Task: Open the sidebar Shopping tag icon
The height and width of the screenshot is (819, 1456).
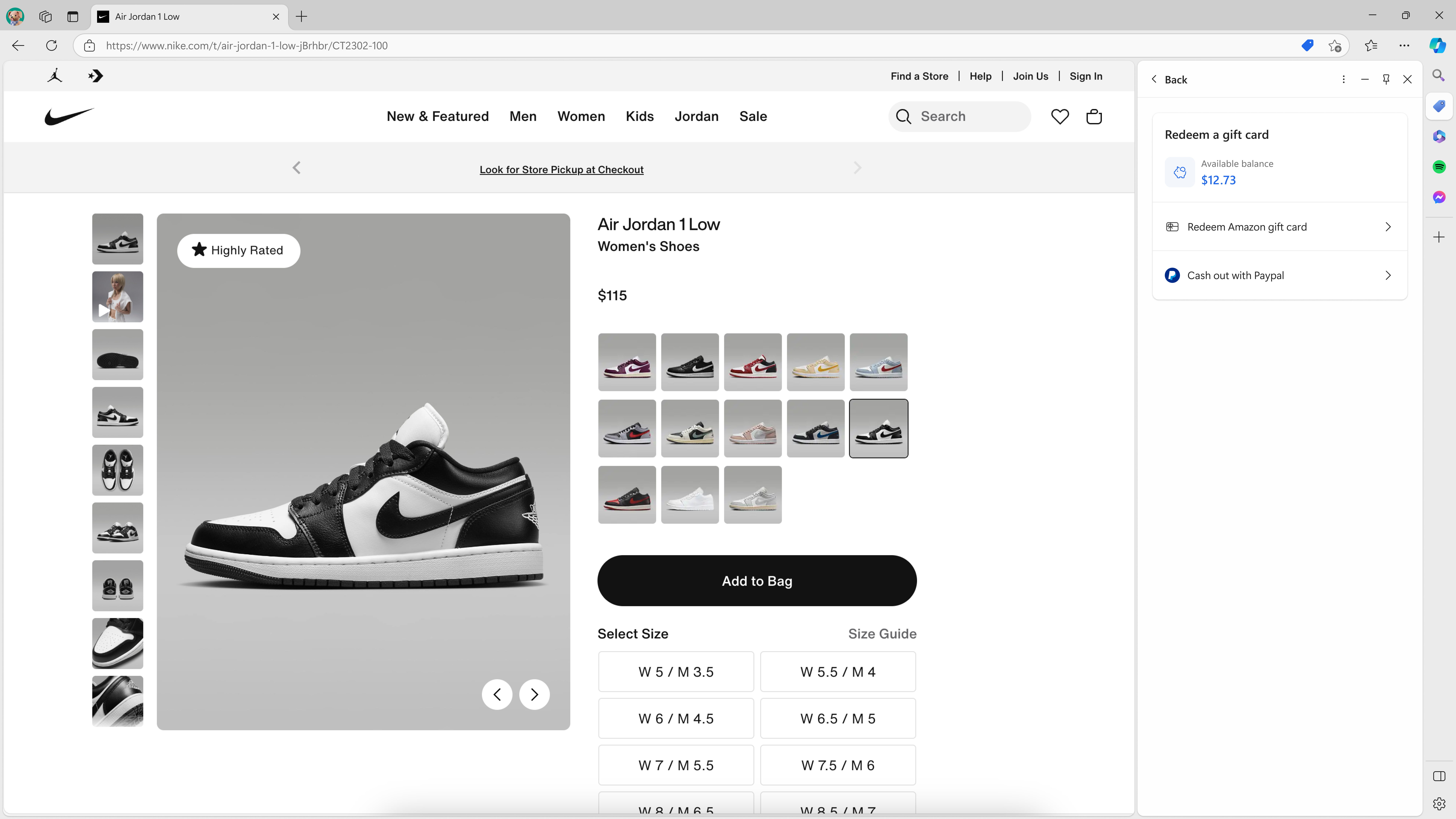Action: coord(1439,106)
